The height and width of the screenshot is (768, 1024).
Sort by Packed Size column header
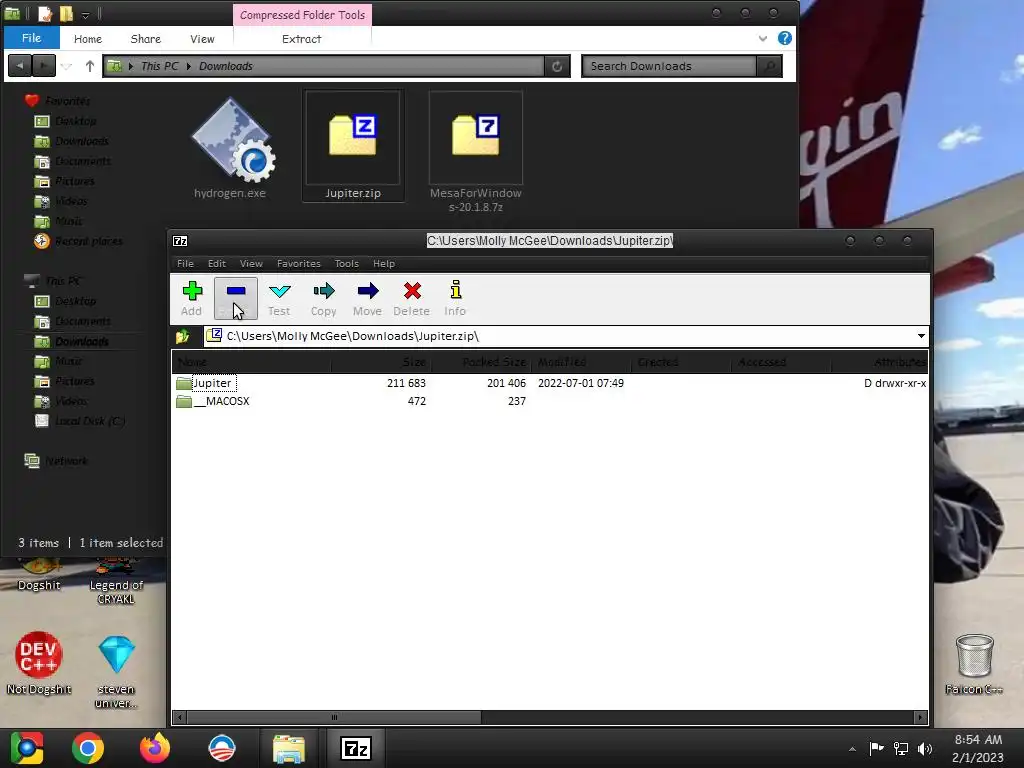tap(482, 362)
